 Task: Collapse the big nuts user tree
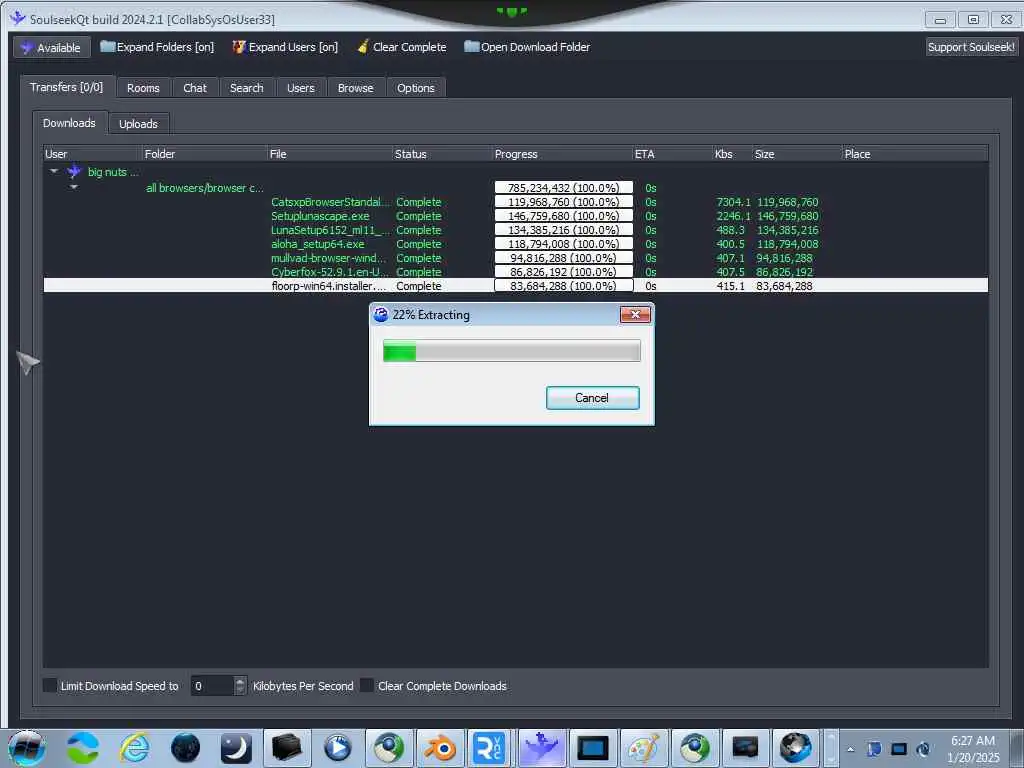(x=54, y=171)
